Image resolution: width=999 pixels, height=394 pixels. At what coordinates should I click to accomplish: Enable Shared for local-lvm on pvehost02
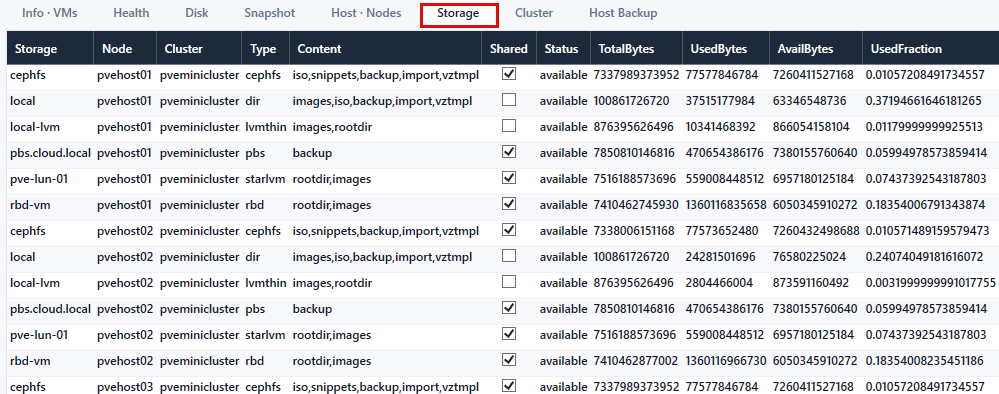tap(508, 282)
